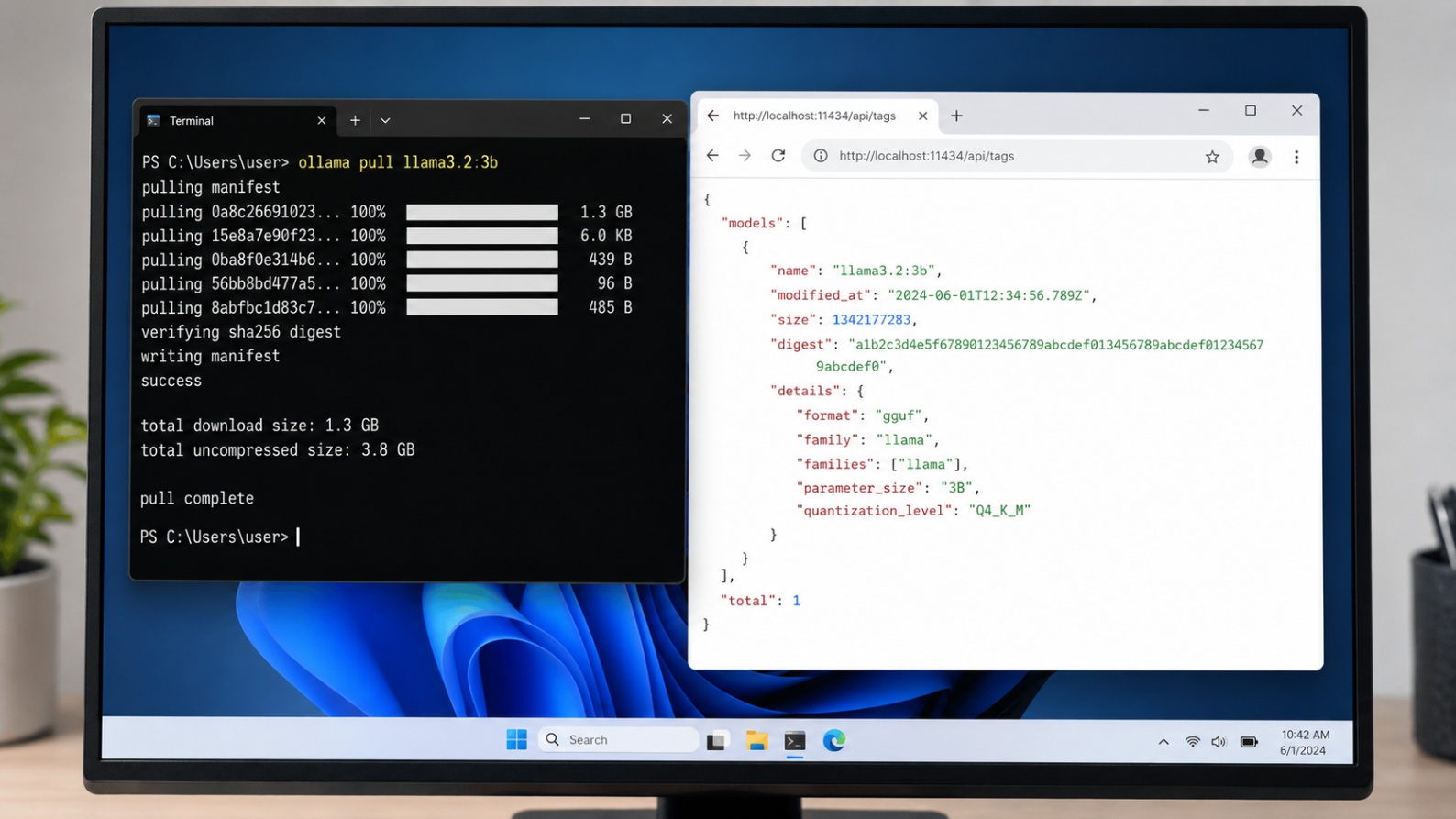Open a new tab in the Terminal window
The image size is (1456, 819).
355,120
